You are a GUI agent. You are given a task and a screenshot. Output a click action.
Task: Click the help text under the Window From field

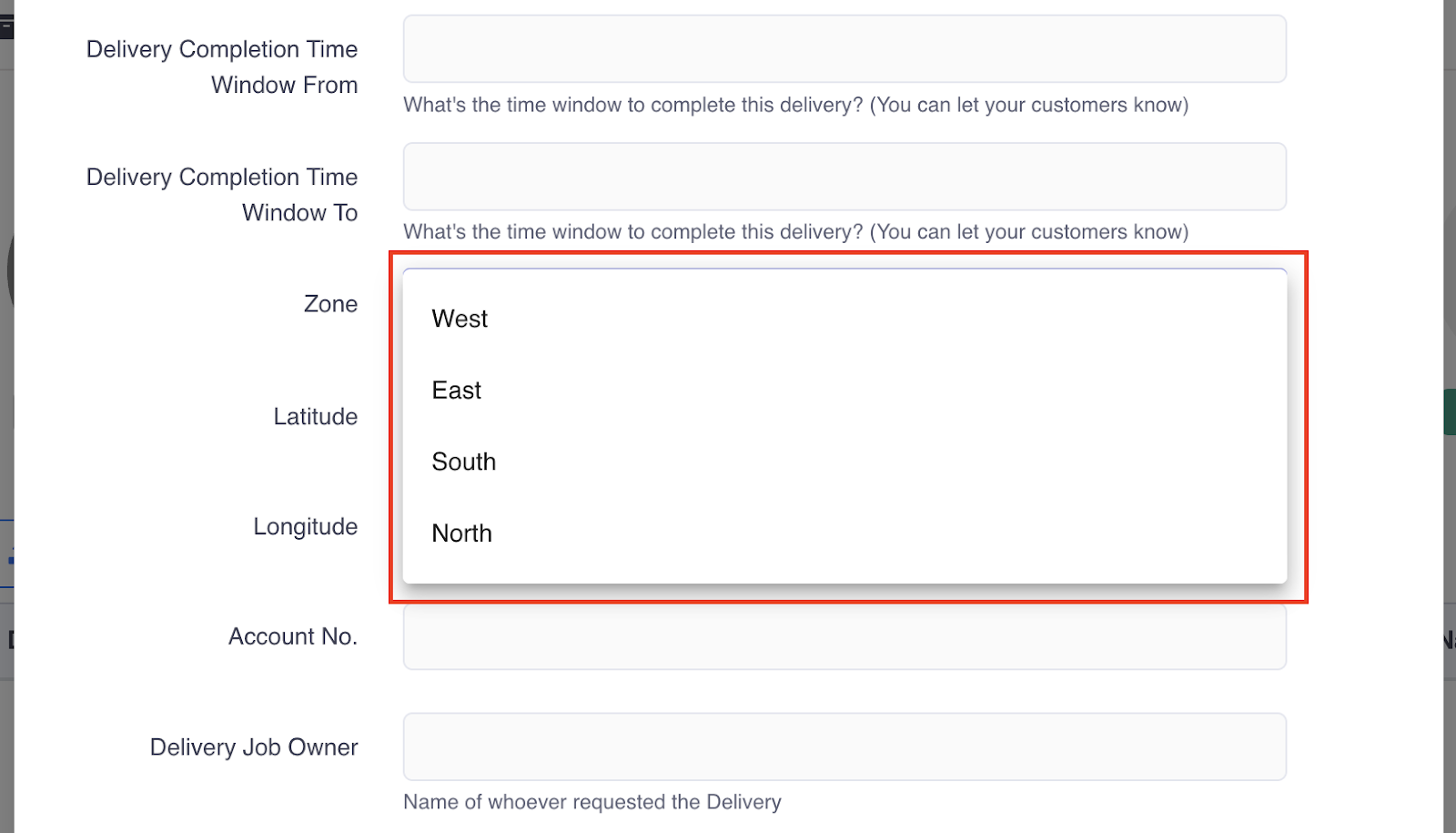coord(796,105)
